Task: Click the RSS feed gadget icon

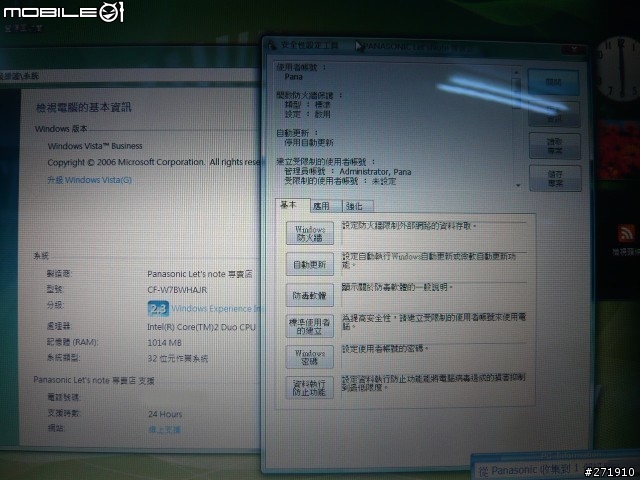Action: tap(626, 233)
